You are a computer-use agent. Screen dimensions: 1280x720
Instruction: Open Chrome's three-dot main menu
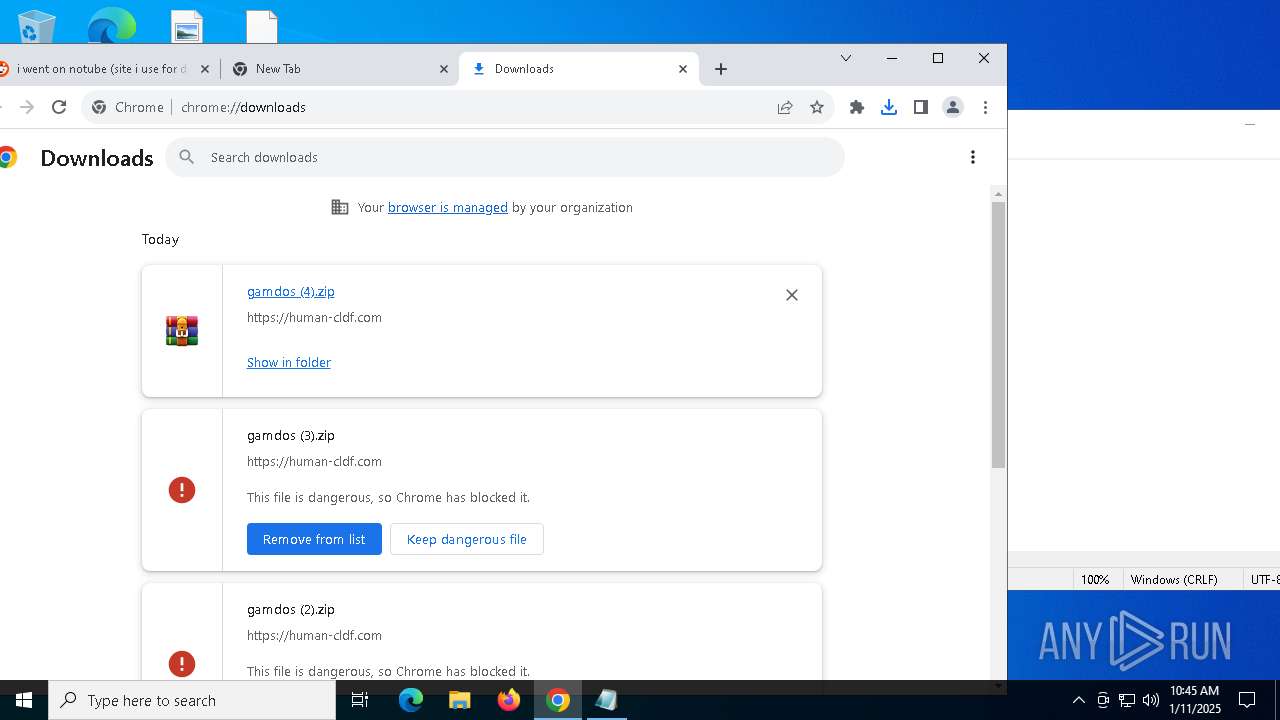tap(985, 107)
